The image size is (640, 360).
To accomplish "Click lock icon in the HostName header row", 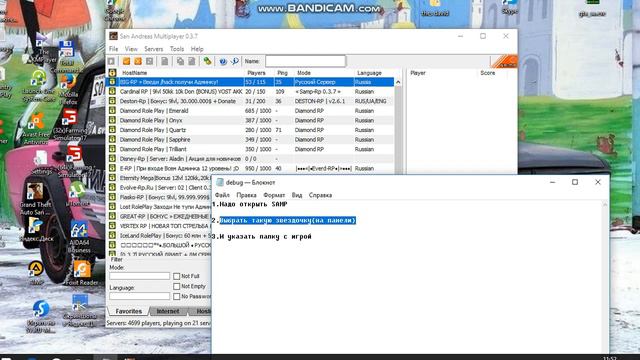I will coord(112,73).
